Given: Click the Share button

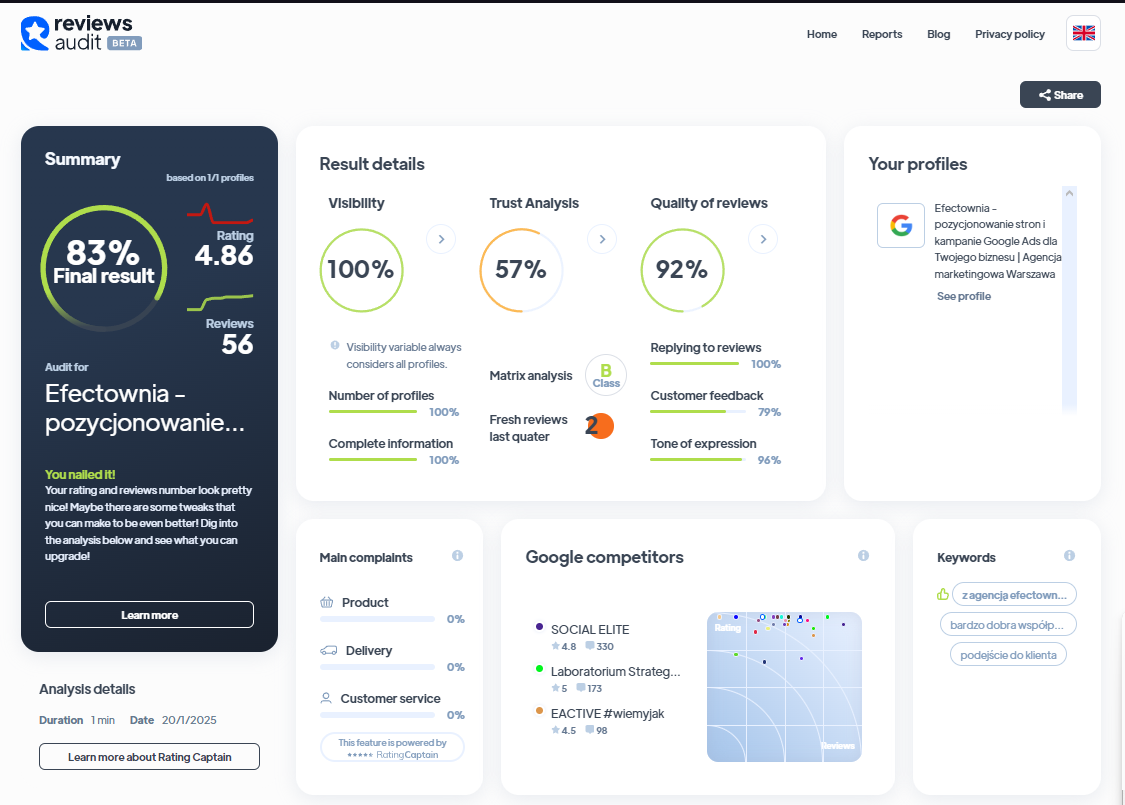Looking at the screenshot, I should (x=1060, y=95).
